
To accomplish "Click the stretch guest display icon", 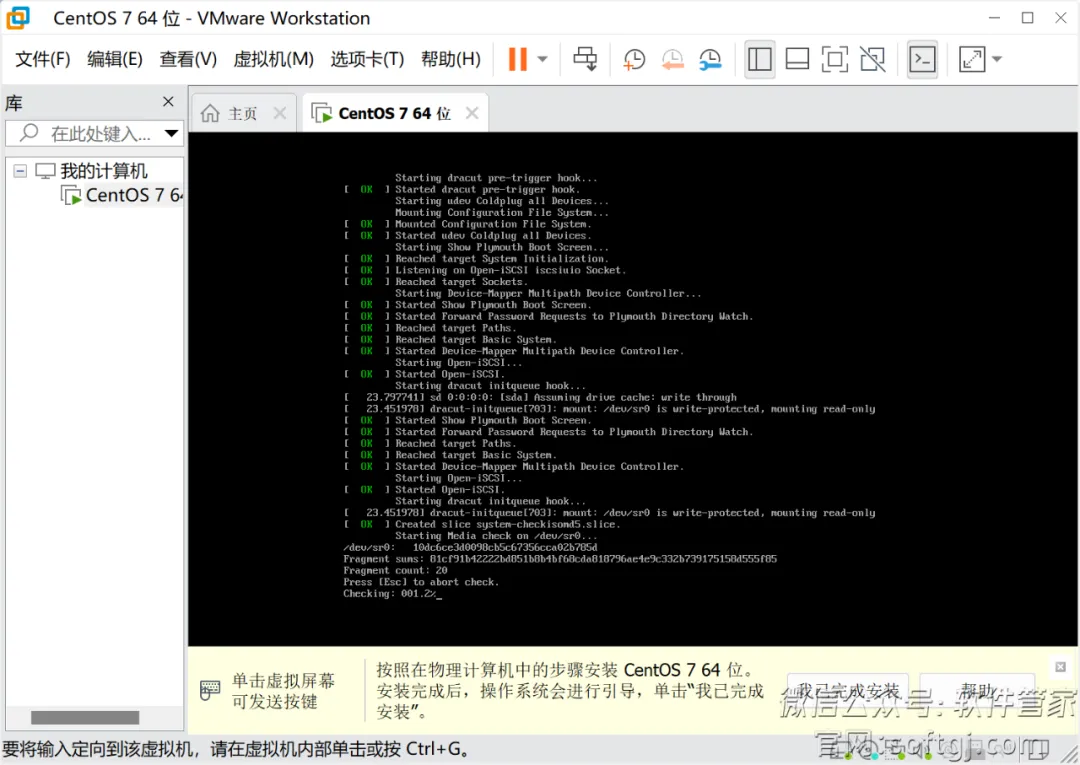I will [x=972, y=59].
